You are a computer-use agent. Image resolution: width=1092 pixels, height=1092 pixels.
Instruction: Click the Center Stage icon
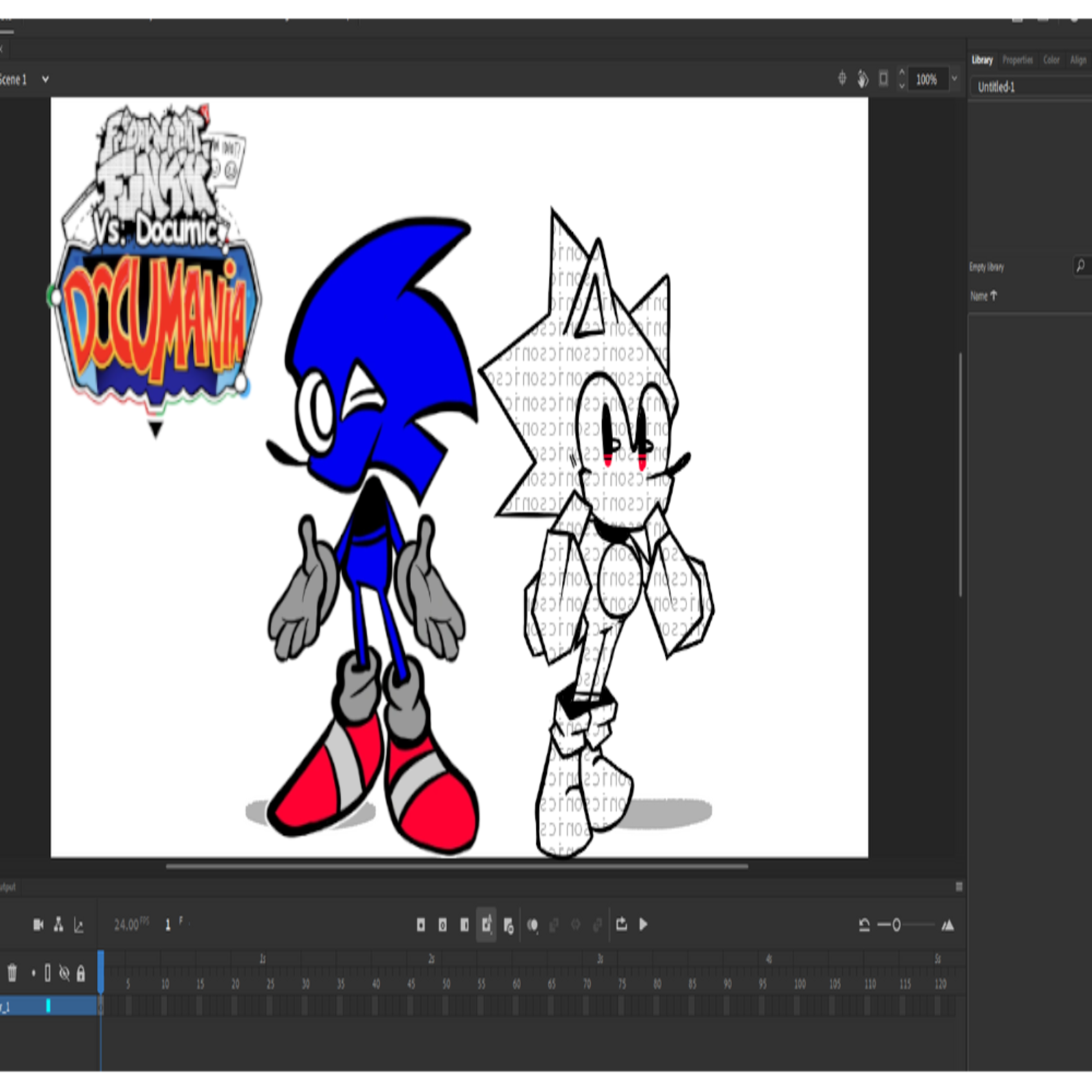click(842, 79)
